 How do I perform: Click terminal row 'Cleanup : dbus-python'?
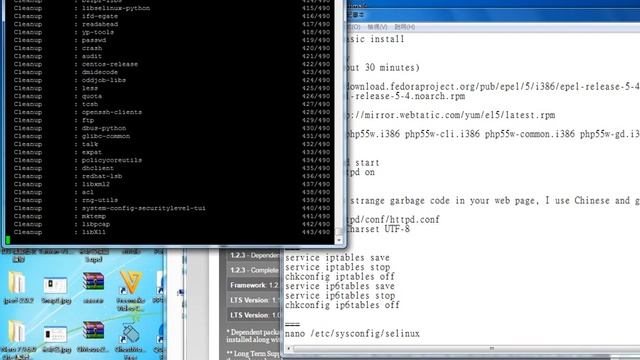point(171,128)
